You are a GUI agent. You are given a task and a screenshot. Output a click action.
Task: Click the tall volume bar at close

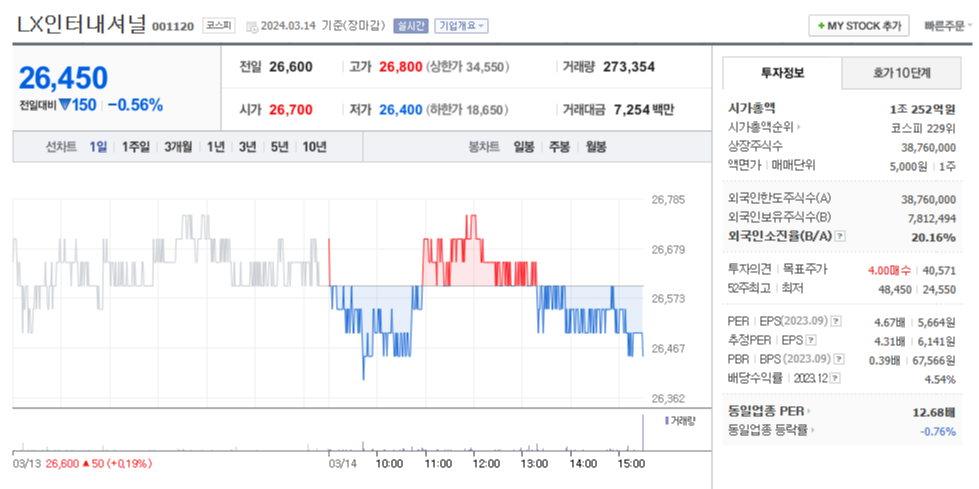[x=642, y=432]
